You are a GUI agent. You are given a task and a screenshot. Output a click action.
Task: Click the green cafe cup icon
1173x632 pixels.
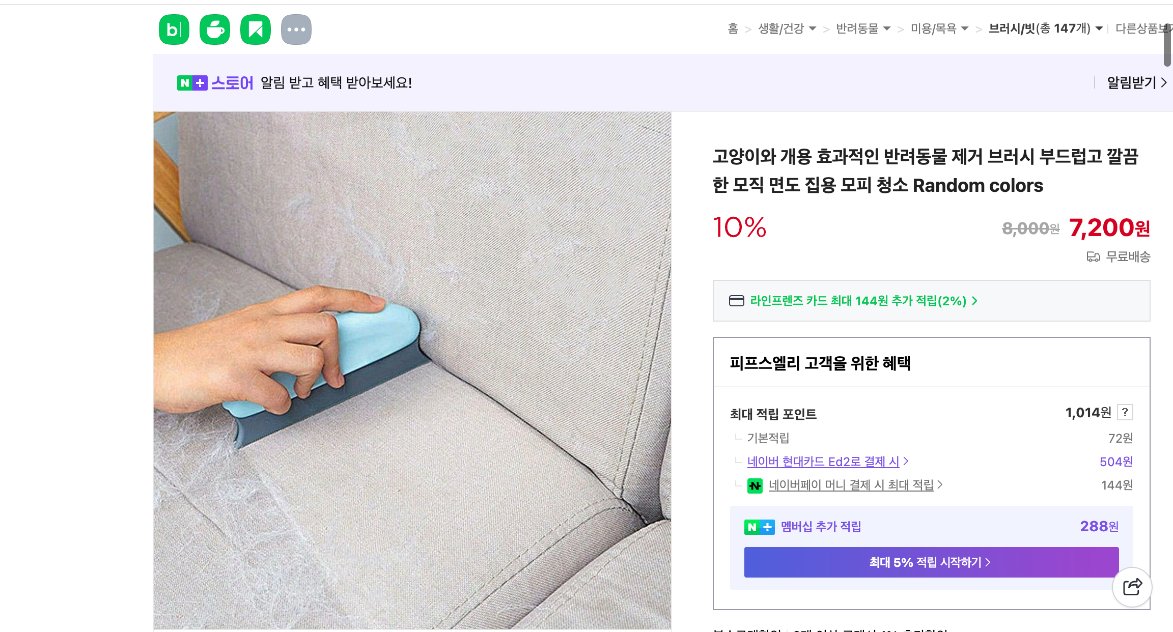click(214, 29)
